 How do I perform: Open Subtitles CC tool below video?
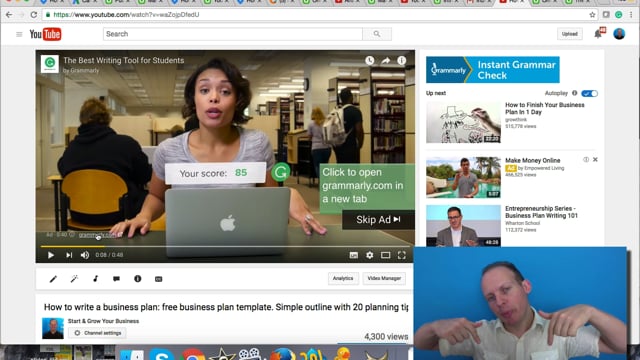click(158, 279)
